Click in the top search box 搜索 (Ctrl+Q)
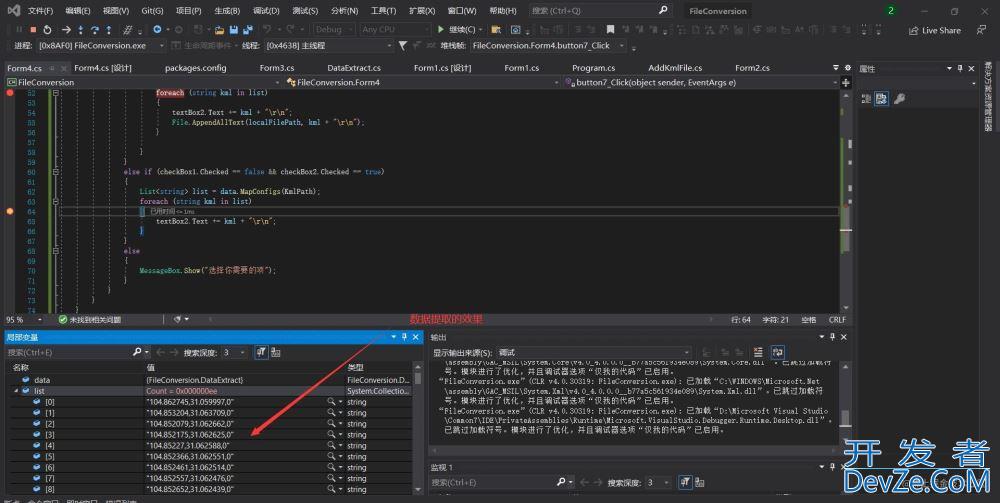This screenshot has width=1000, height=503. pos(599,10)
